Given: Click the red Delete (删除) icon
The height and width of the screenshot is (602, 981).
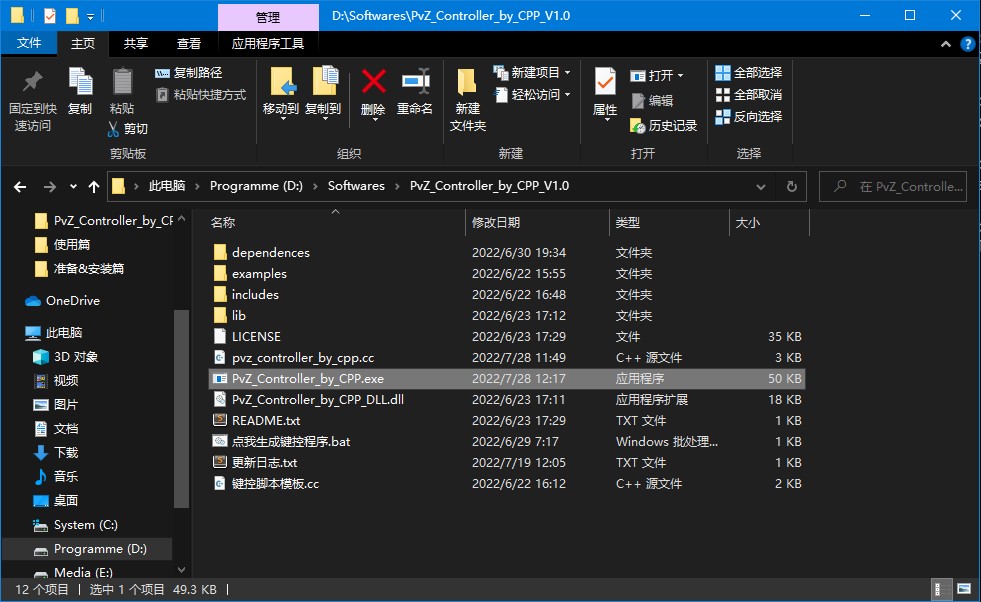Looking at the screenshot, I should point(373,83).
